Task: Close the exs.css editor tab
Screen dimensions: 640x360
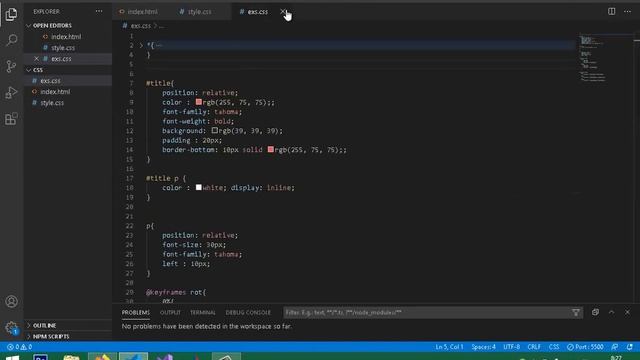Action: [283, 12]
